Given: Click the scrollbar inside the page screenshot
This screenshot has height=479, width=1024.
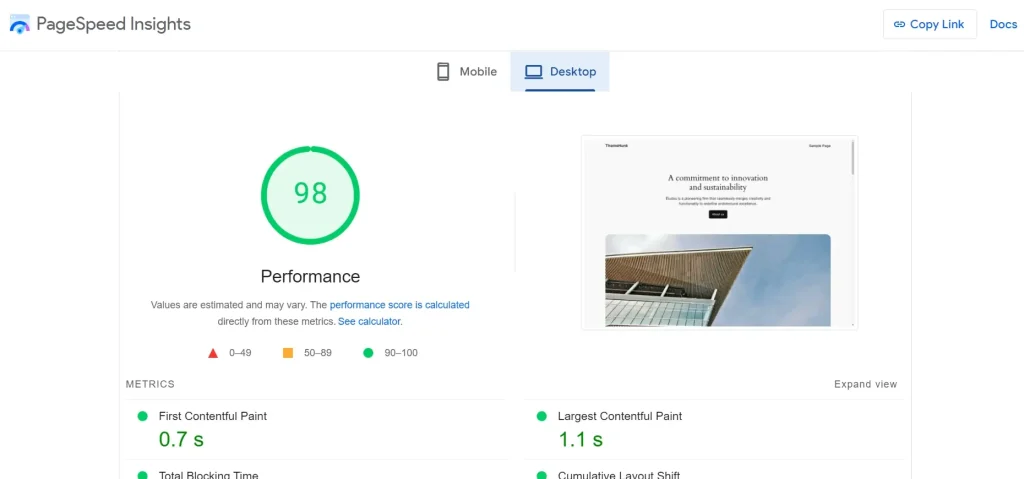Looking at the screenshot, I should click(x=852, y=158).
